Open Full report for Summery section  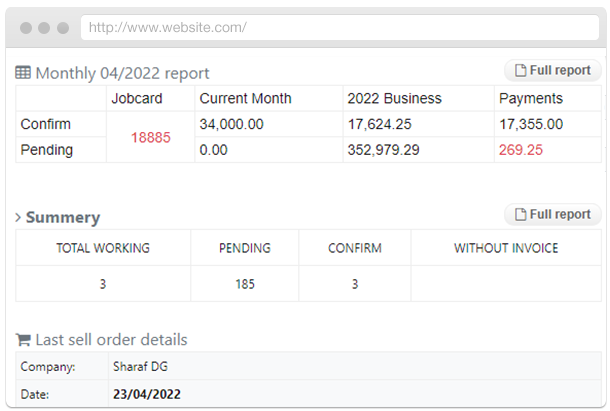[553, 214]
